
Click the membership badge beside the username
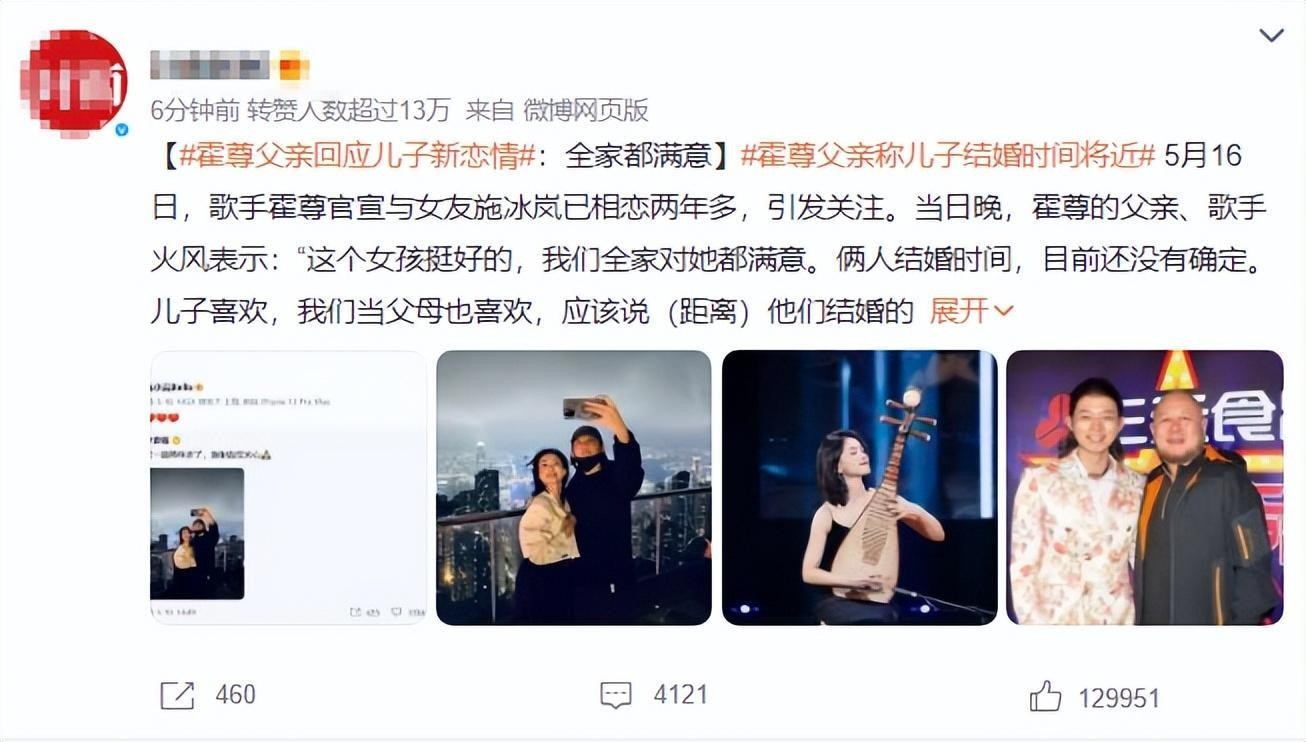coord(293,68)
